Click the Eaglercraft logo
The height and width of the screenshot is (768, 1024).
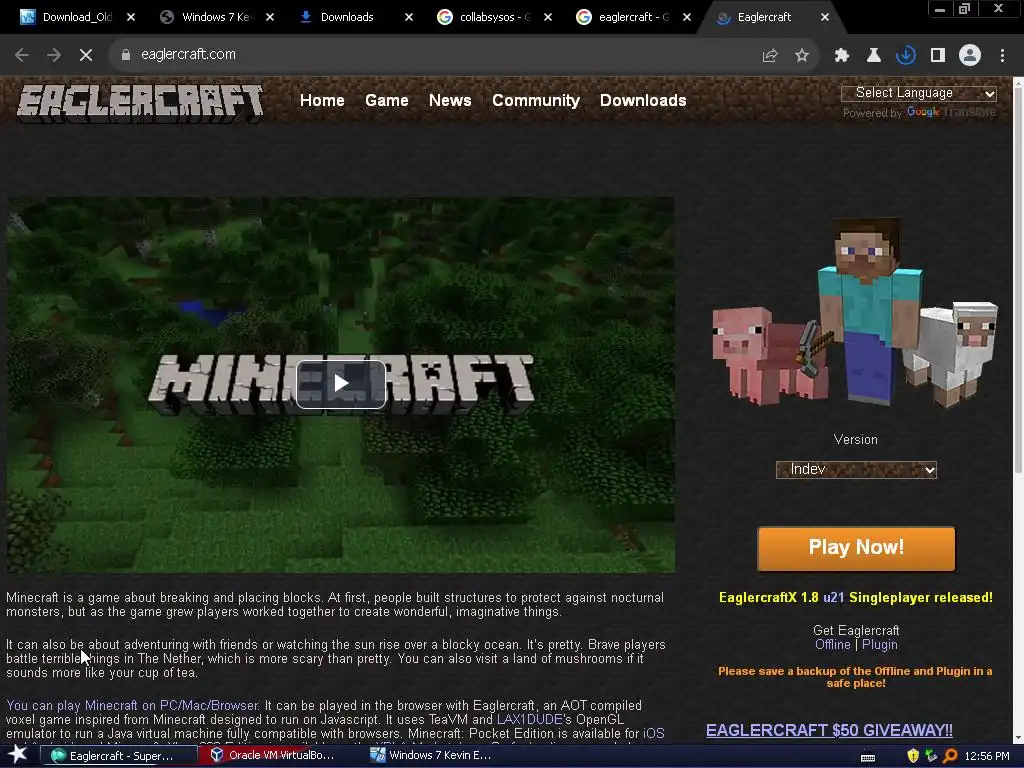(140, 103)
